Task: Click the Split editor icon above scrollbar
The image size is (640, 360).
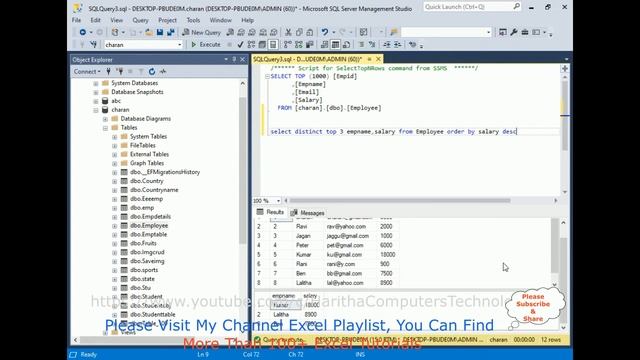Action: [565, 69]
